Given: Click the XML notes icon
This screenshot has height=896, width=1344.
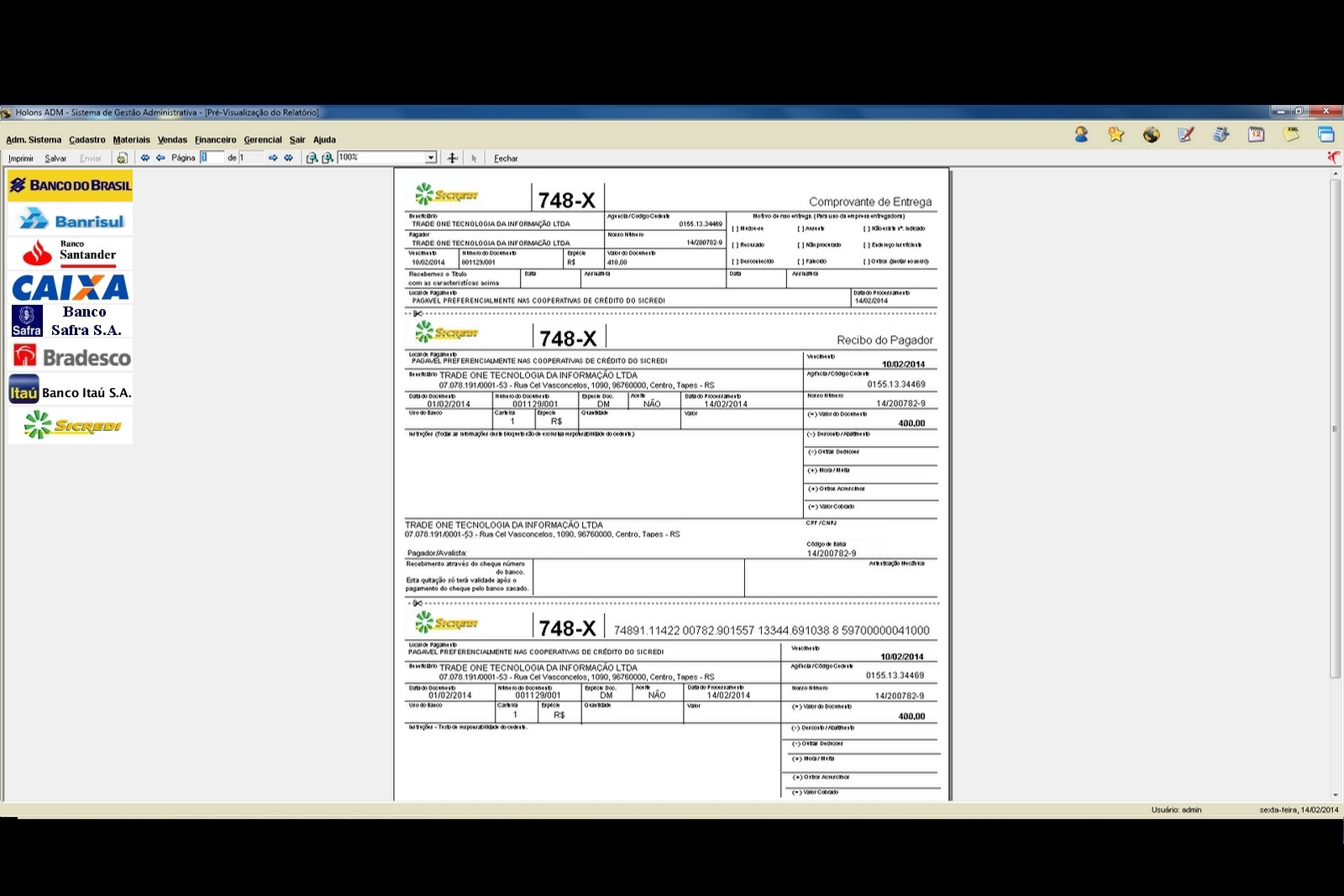Looking at the screenshot, I should 1292,134.
